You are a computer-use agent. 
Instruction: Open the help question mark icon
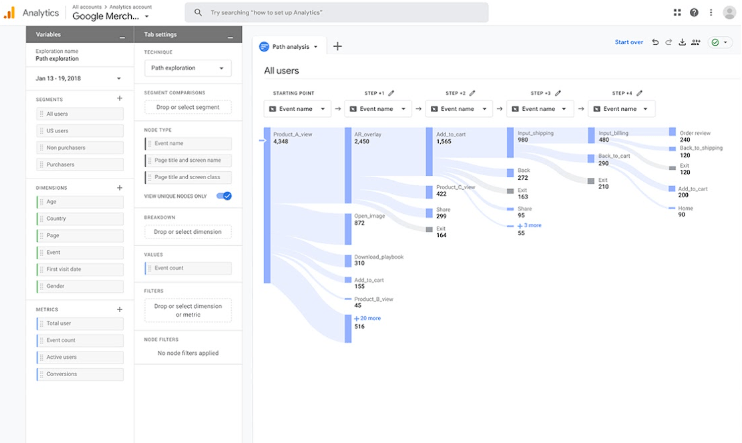click(x=694, y=13)
